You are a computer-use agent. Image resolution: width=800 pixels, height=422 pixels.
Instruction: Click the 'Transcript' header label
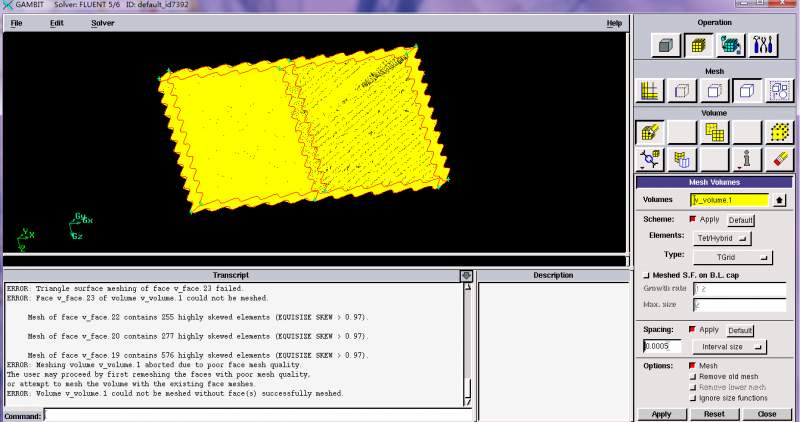(231, 276)
